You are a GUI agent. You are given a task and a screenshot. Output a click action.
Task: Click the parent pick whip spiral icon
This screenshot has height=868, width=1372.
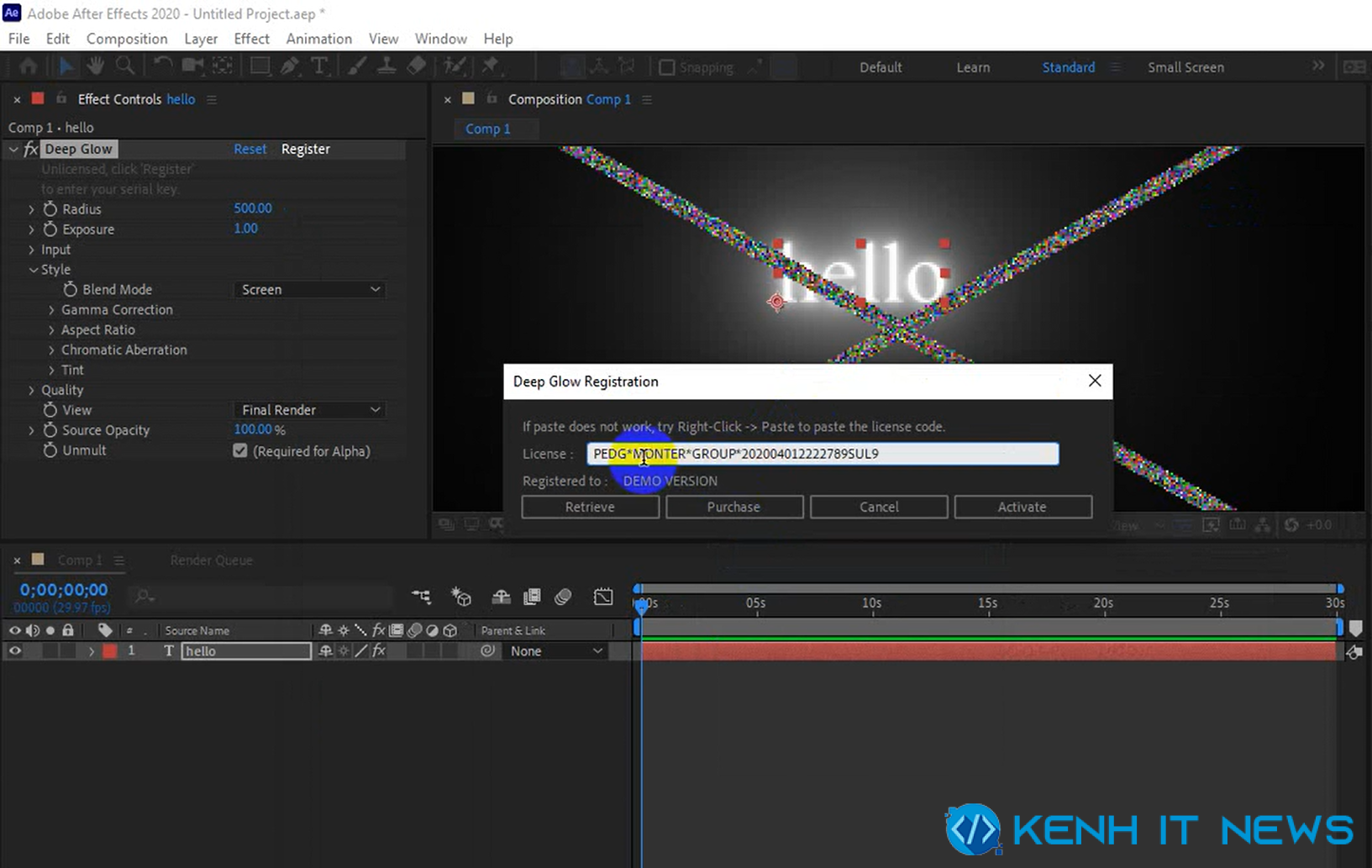[x=487, y=651]
